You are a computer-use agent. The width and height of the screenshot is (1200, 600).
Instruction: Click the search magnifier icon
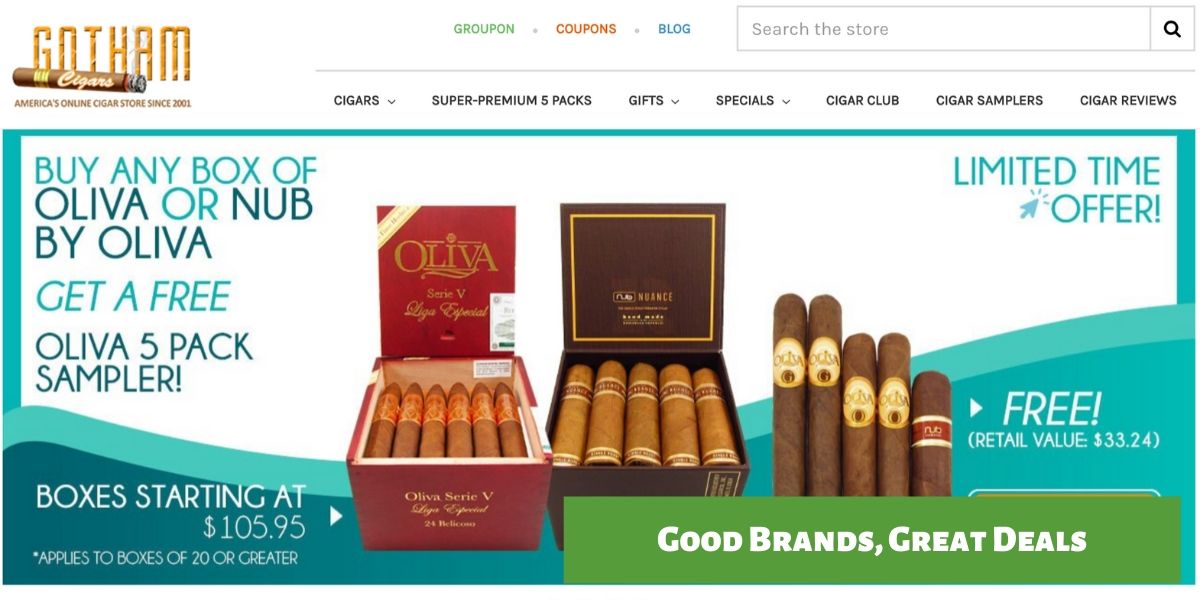pos(1172,29)
